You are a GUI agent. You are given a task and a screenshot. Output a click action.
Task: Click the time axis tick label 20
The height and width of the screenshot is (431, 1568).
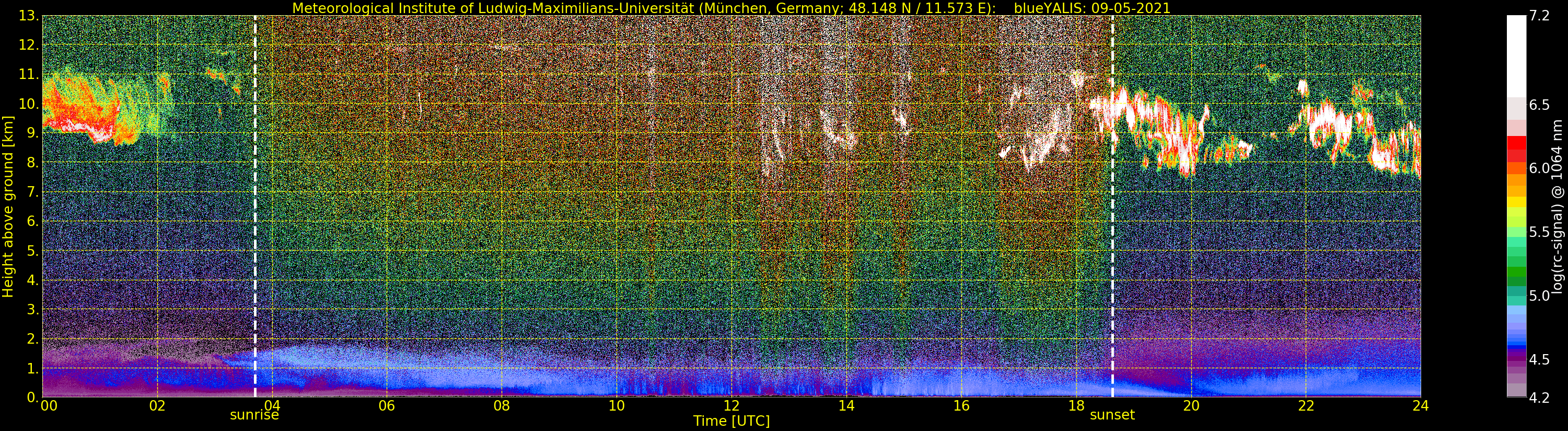pyautogui.click(x=1191, y=406)
